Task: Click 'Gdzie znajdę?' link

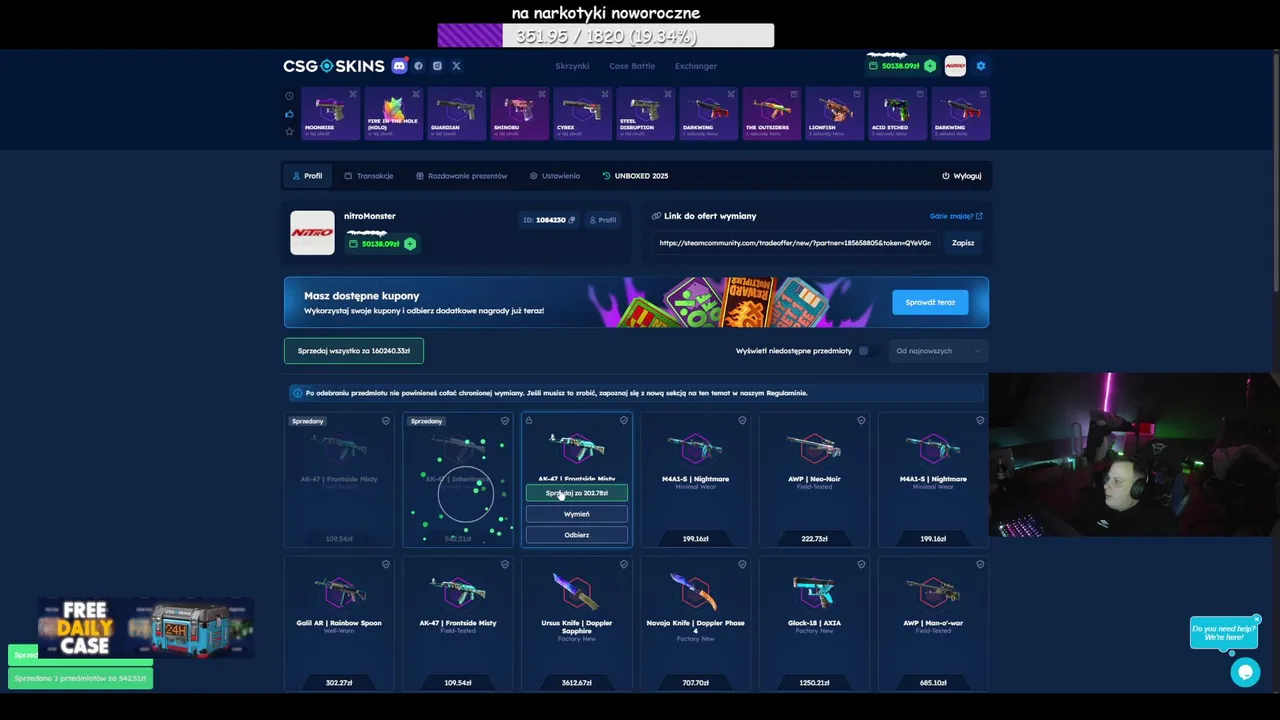Action: click(x=956, y=216)
